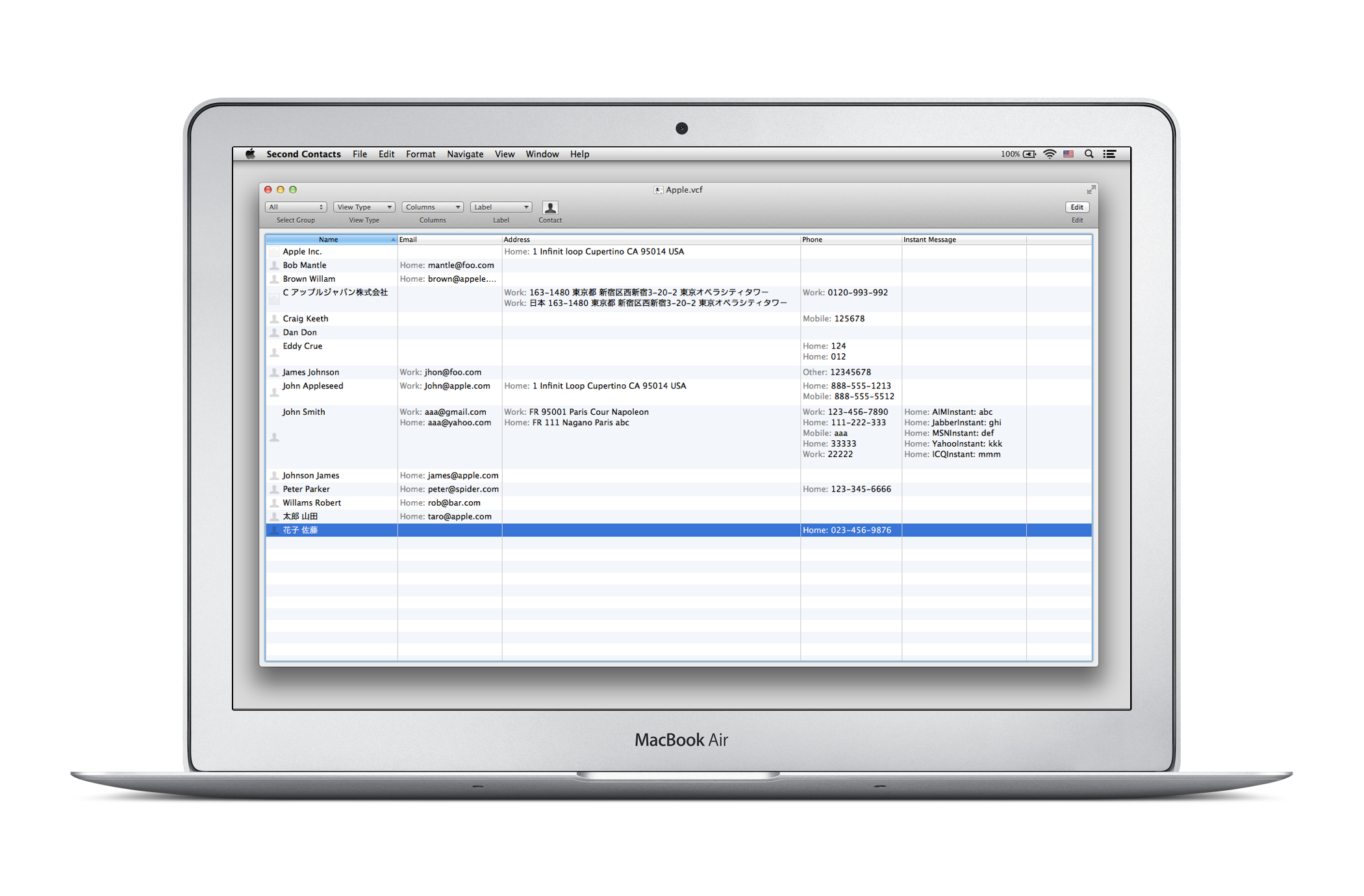Open the Apple menu icon
The width and height of the screenshot is (1364, 896).
250,154
